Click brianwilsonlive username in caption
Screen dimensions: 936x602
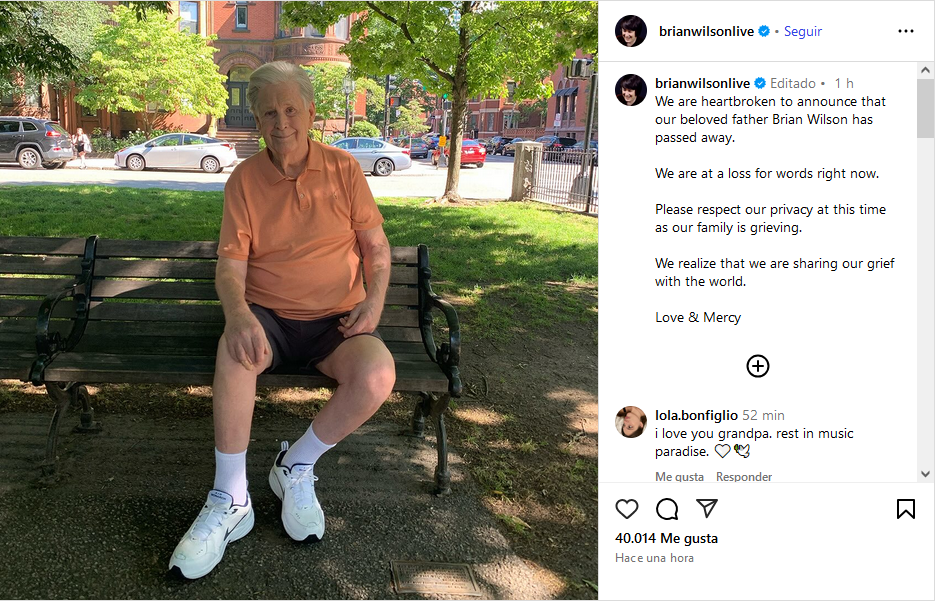(x=702, y=83)
